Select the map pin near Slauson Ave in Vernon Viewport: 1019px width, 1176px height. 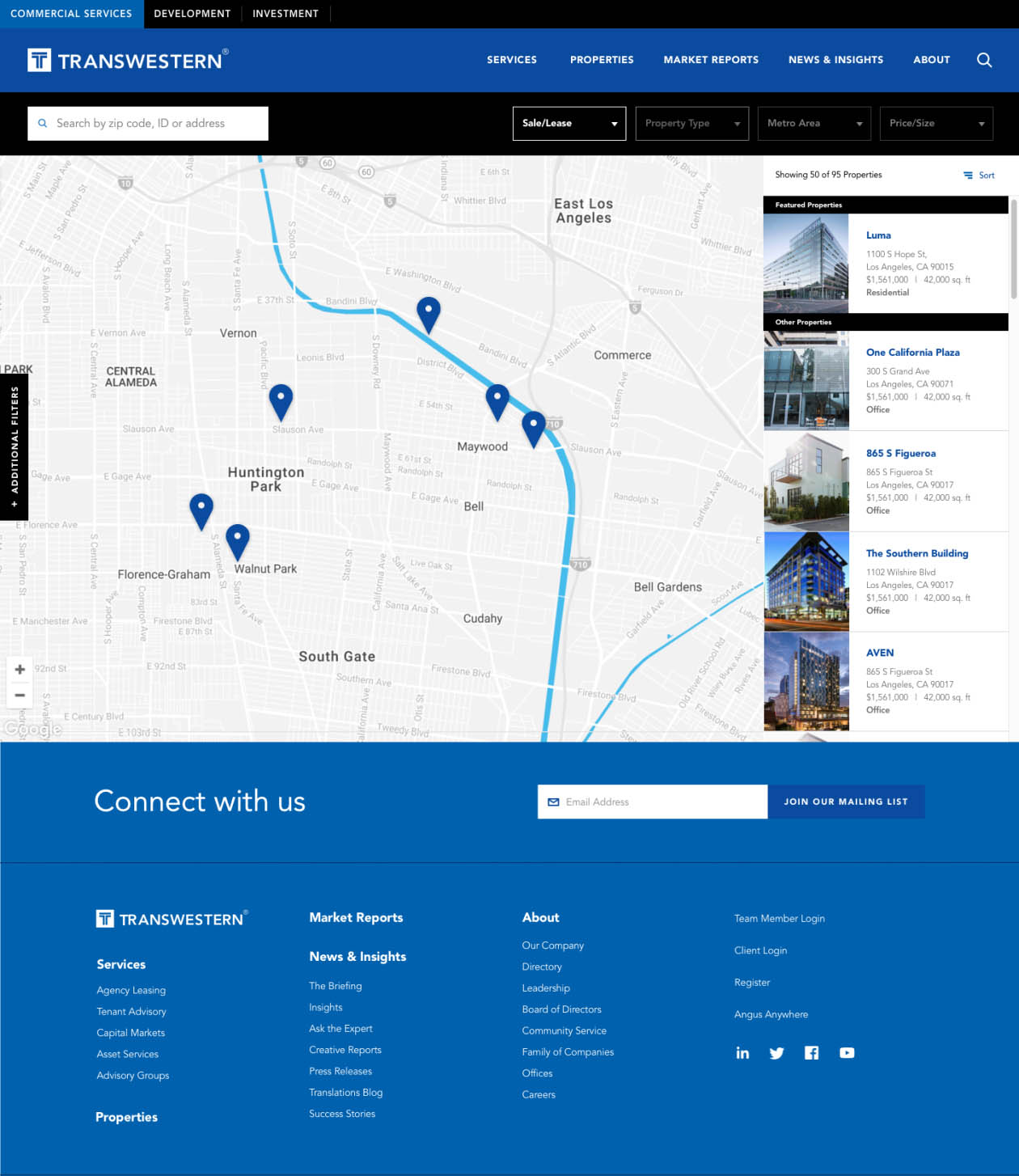click(281, 402)
